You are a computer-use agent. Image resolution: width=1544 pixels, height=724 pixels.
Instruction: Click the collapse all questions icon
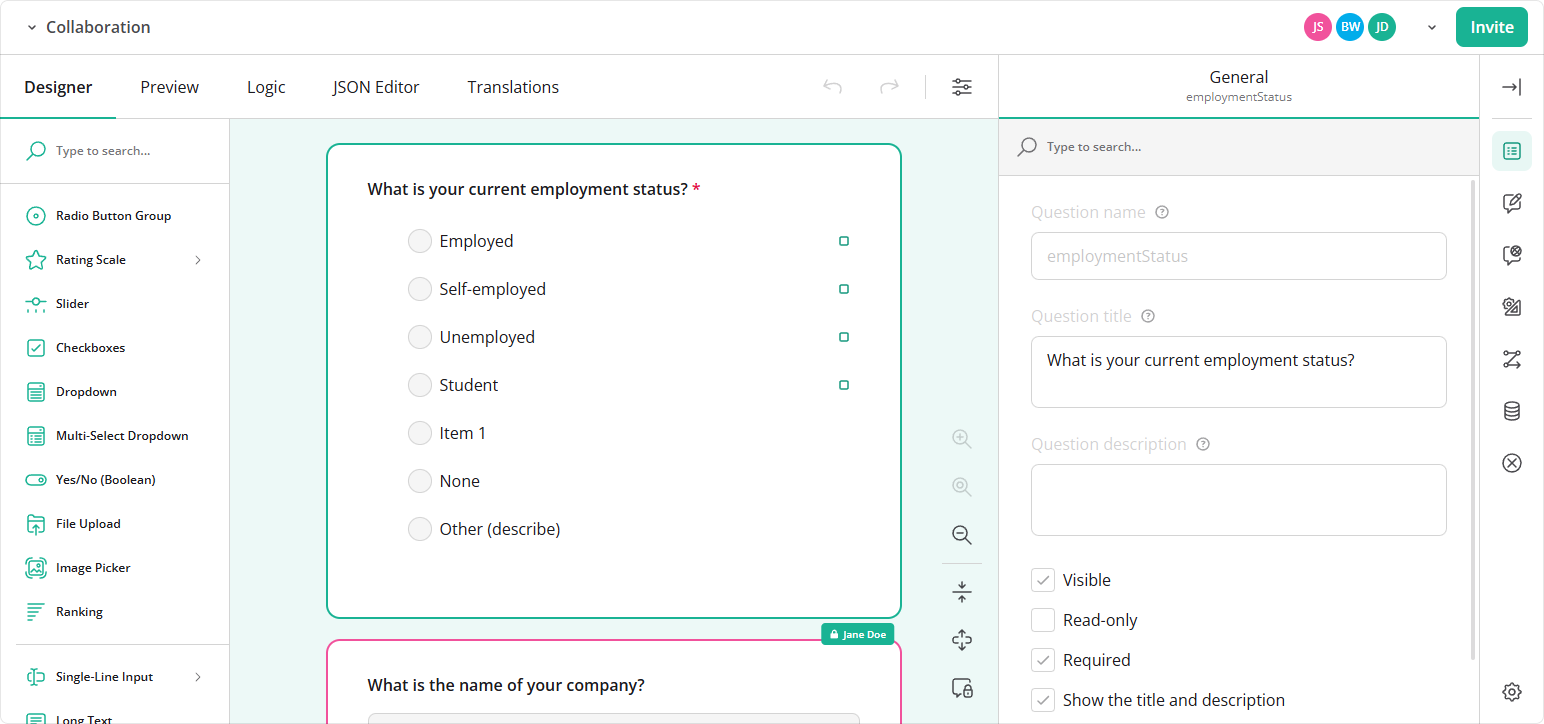click(962, 592)
